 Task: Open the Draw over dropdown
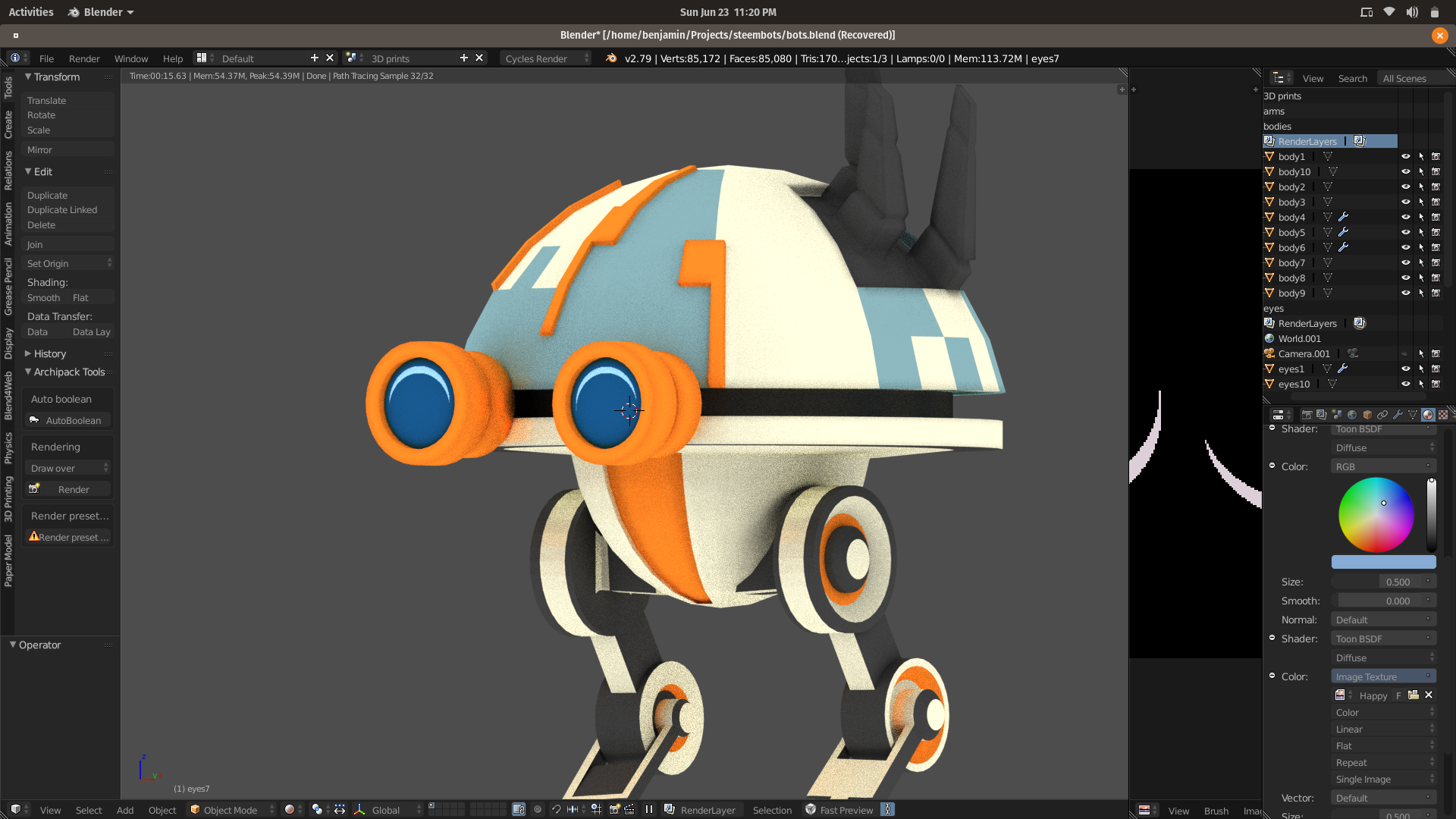[68, 468]
